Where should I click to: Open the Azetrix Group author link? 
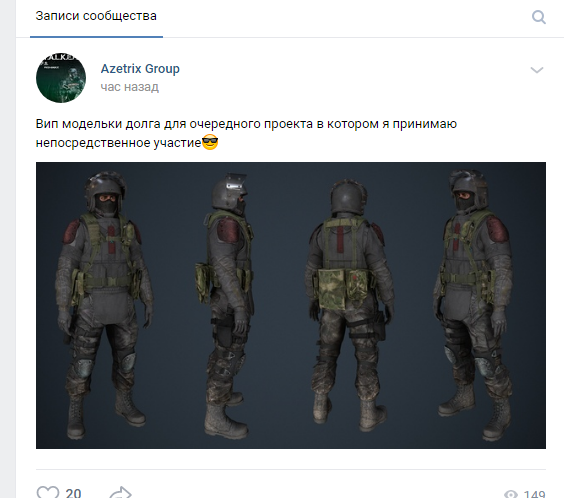(x=140, y=69)
